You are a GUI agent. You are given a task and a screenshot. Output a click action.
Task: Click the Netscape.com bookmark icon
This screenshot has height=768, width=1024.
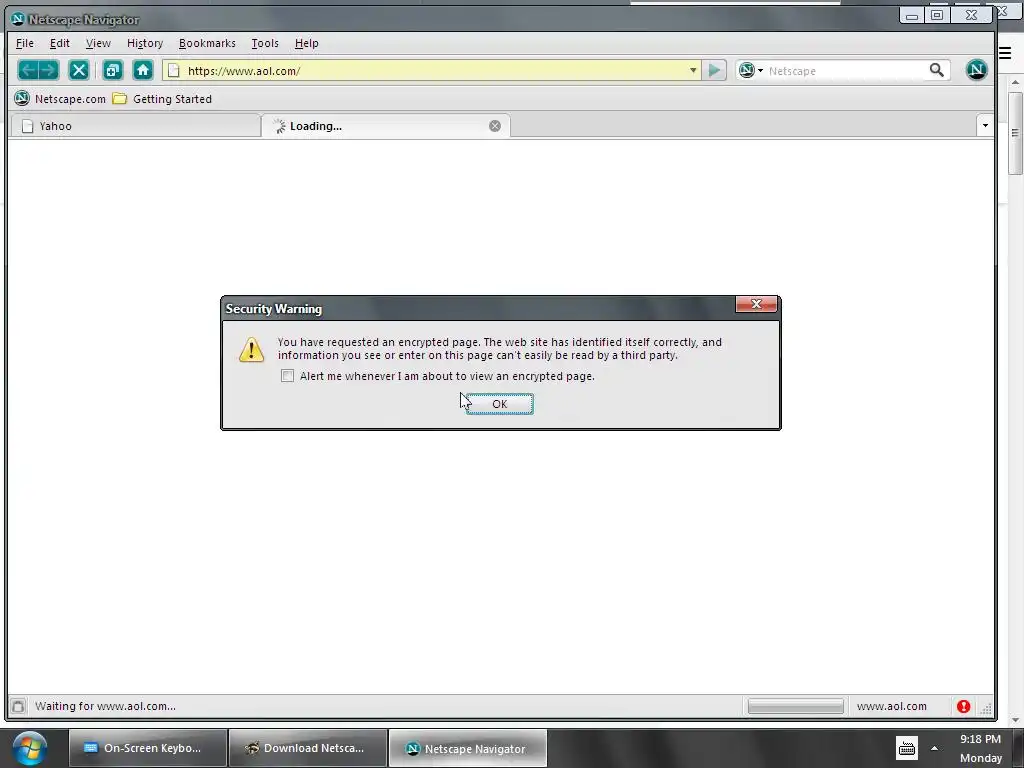click(x=22, y=99)
